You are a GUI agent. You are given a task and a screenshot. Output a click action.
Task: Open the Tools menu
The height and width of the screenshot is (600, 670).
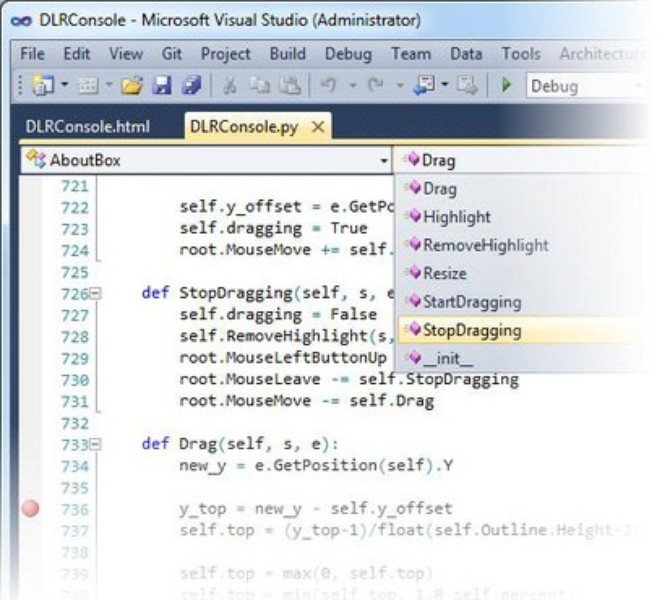coord(521,54)
